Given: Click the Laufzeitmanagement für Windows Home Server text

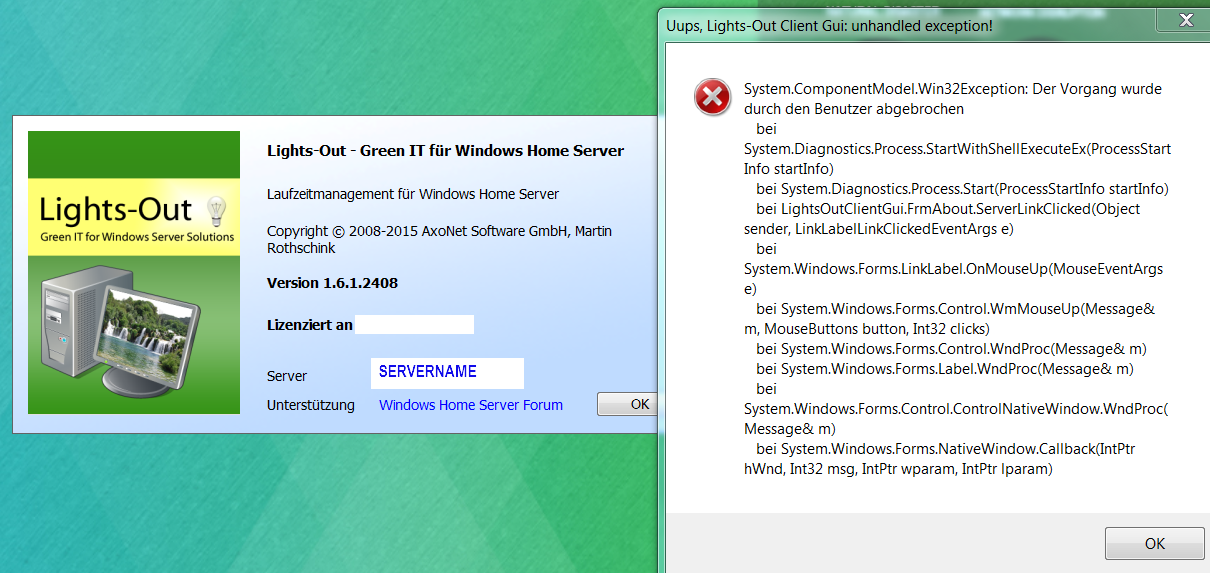Looking at the screenshot, I should pyautogui.click(x=413, y=194).
